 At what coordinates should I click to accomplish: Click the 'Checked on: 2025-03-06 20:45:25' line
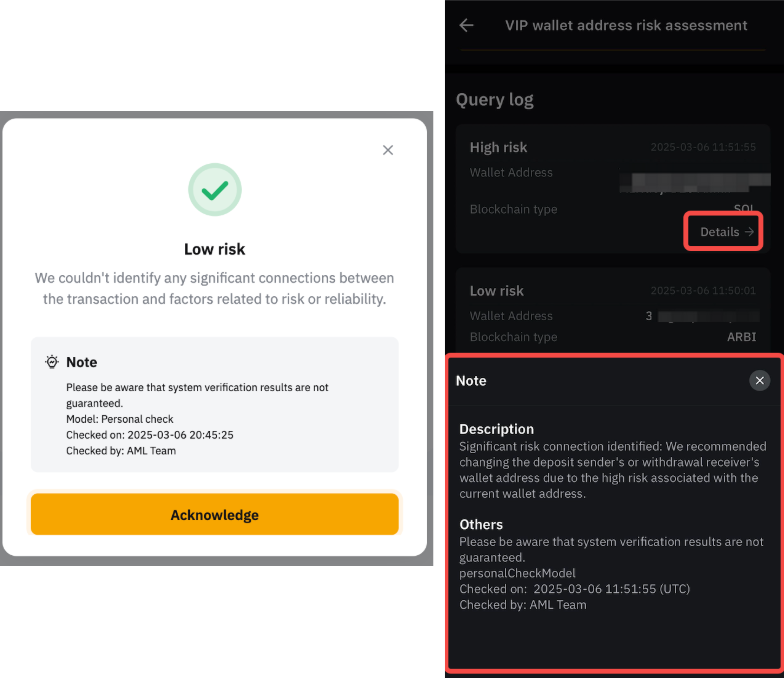point(149,435)
